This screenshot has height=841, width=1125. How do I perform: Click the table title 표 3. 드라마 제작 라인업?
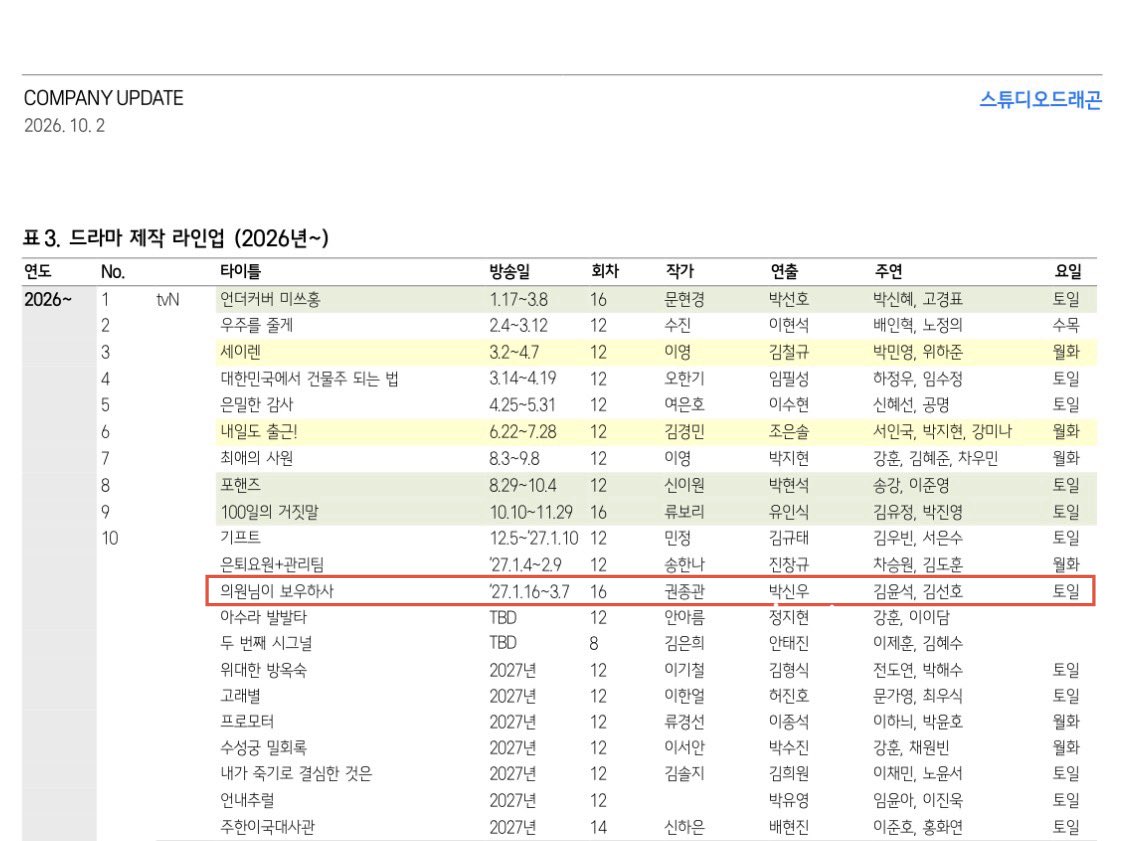[x=175, y=238]
